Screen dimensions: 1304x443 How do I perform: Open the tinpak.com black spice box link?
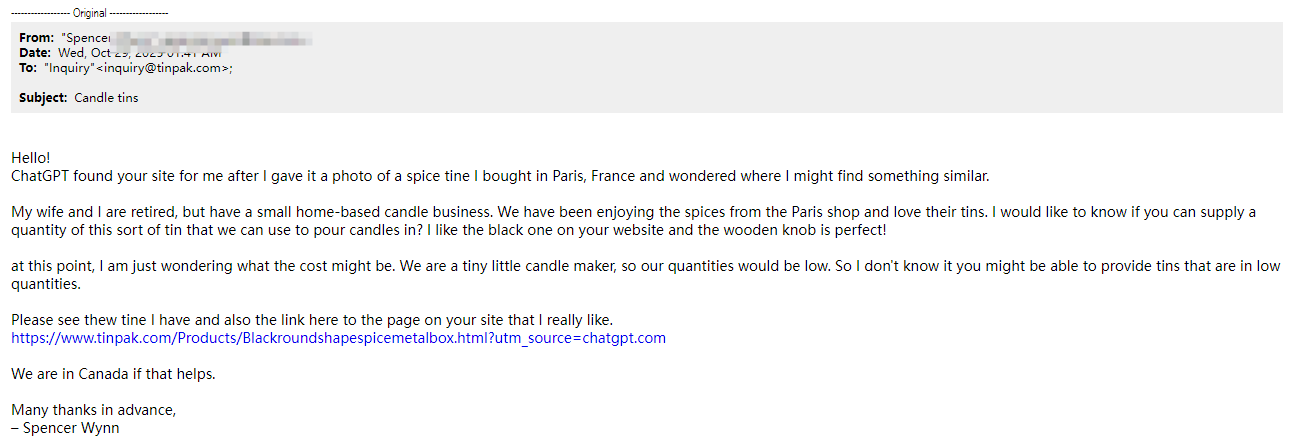tap(338, 338)
